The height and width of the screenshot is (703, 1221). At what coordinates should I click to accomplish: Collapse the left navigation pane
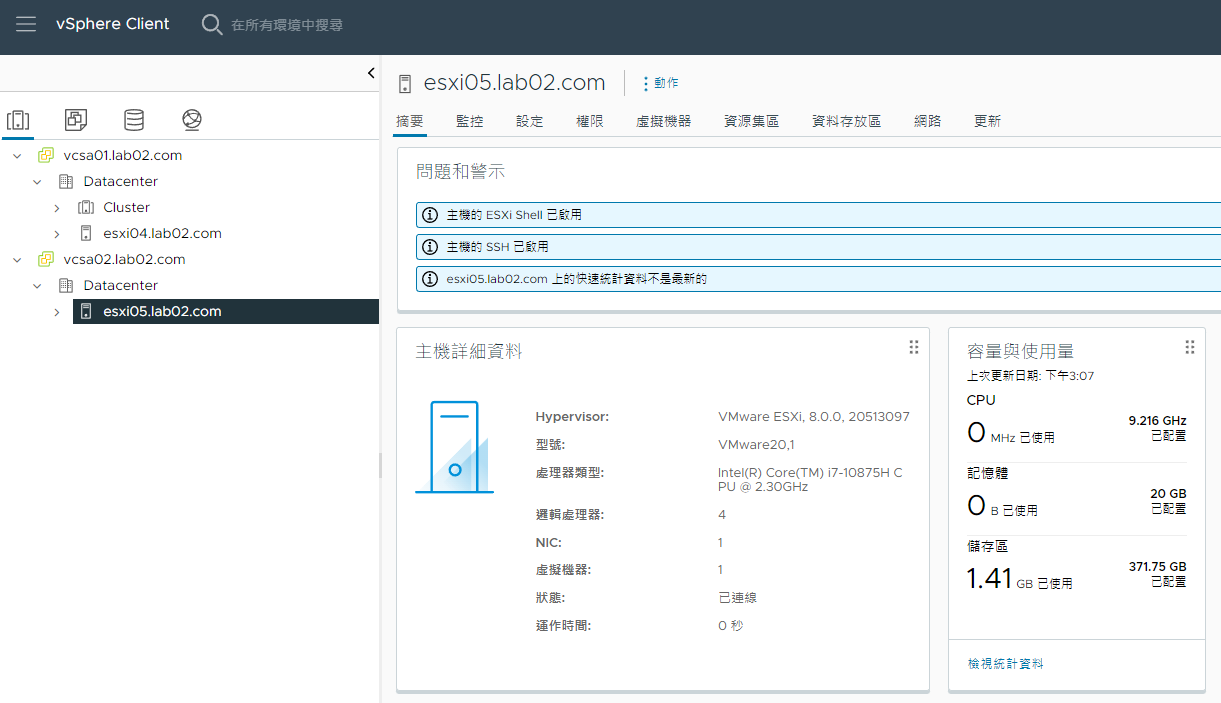[371, 73]
